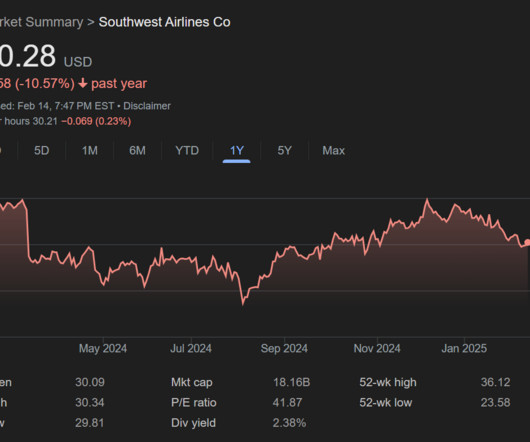Click the Southwest Airlines Co title
530x442 pixels.
pos(164,22)
